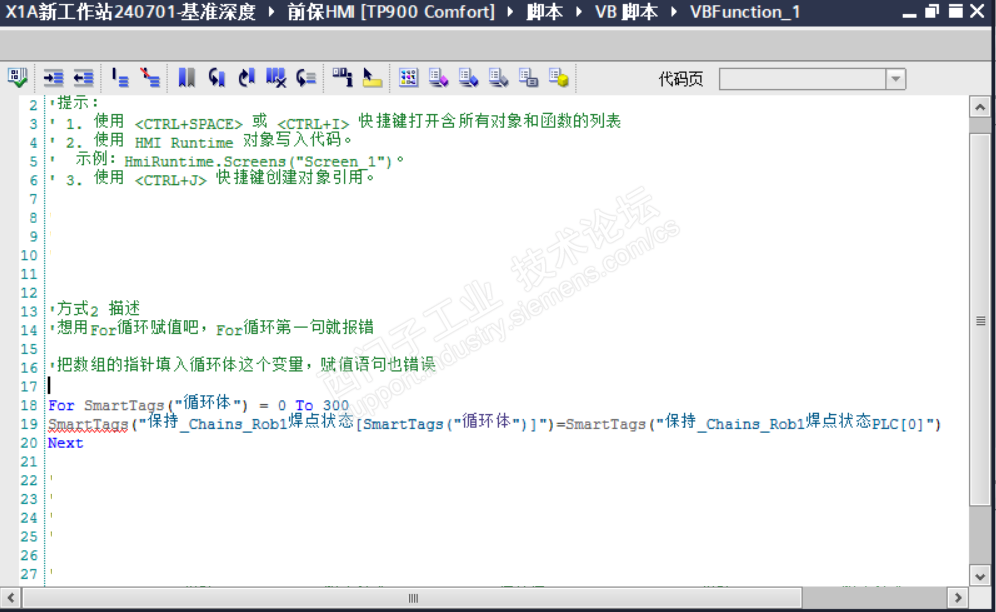This screenshot has height=612, width=996.
Task: Click the vertical scrollbar down arrow
Action: tap(980, 576)
